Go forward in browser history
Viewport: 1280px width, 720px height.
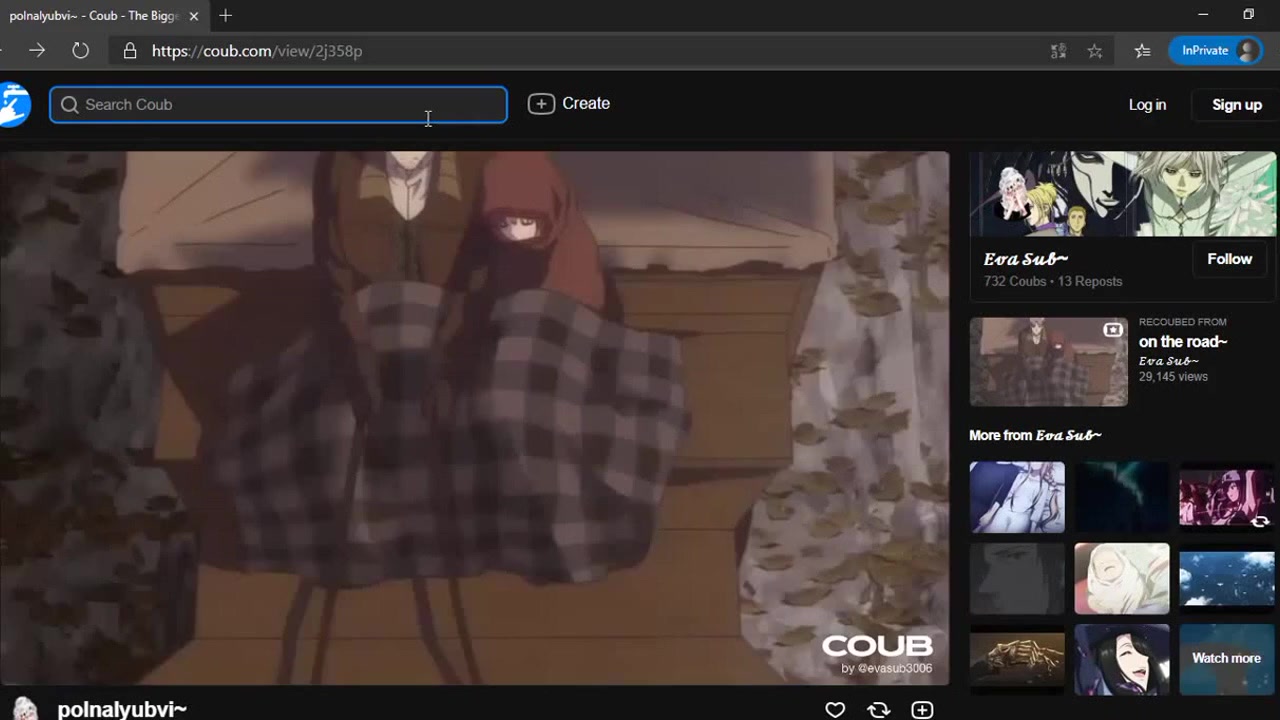click(x=37, y=51)
